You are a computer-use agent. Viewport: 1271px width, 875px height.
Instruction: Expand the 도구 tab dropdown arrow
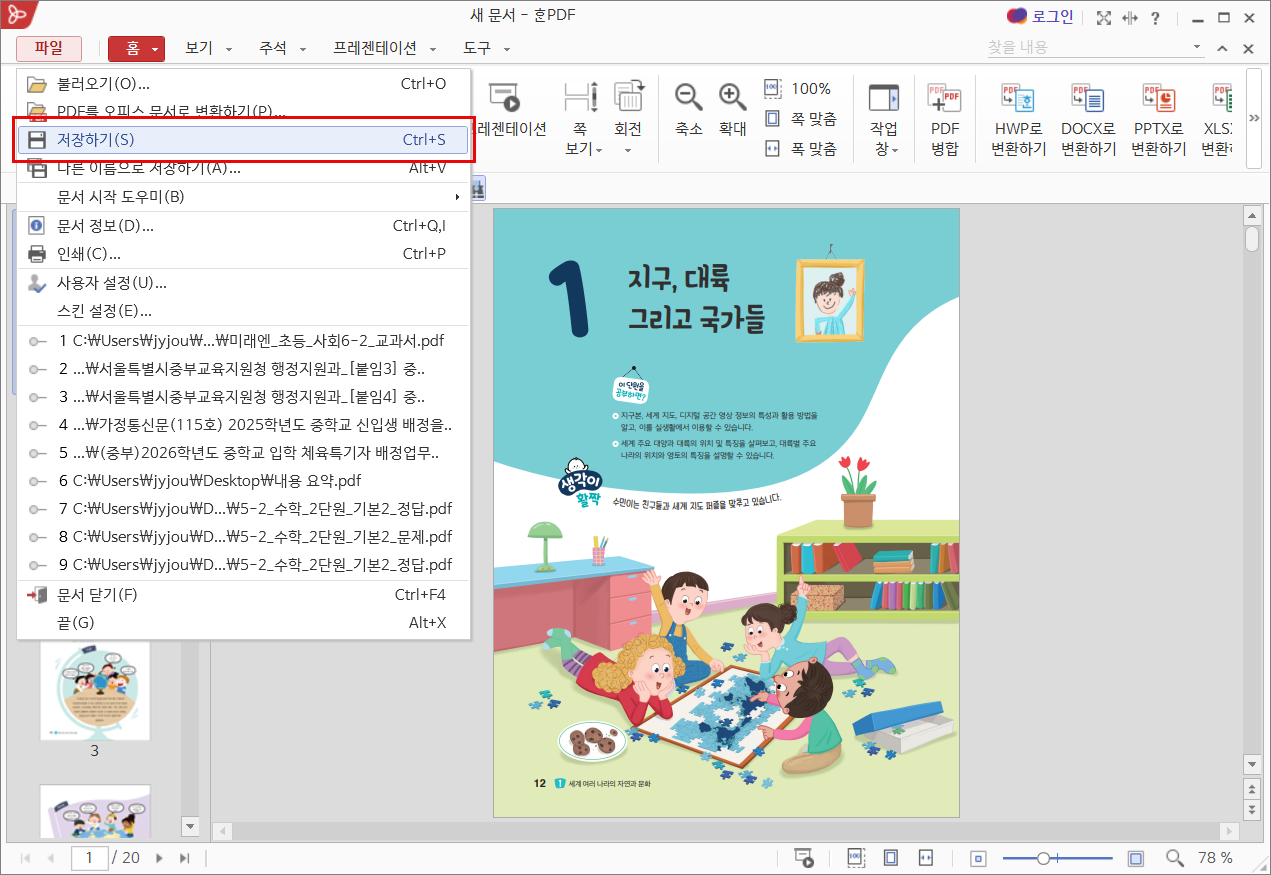[507, 49]
